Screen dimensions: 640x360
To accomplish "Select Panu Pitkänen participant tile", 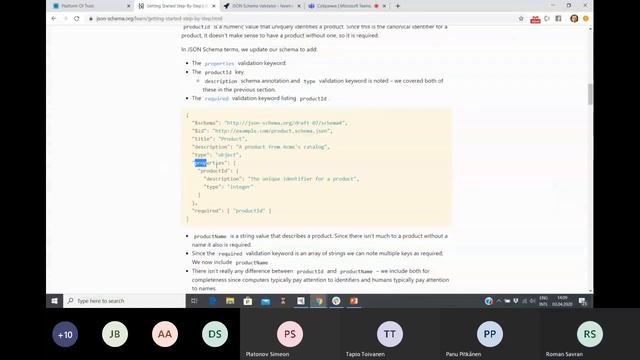I will pyautogui.click(x=490, y=334).
